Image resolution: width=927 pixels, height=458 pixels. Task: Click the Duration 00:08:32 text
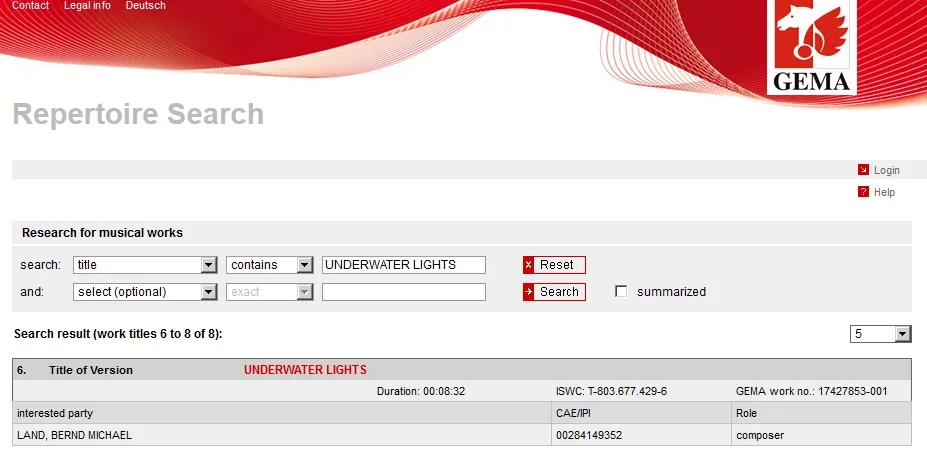click(x=421, y=391)
